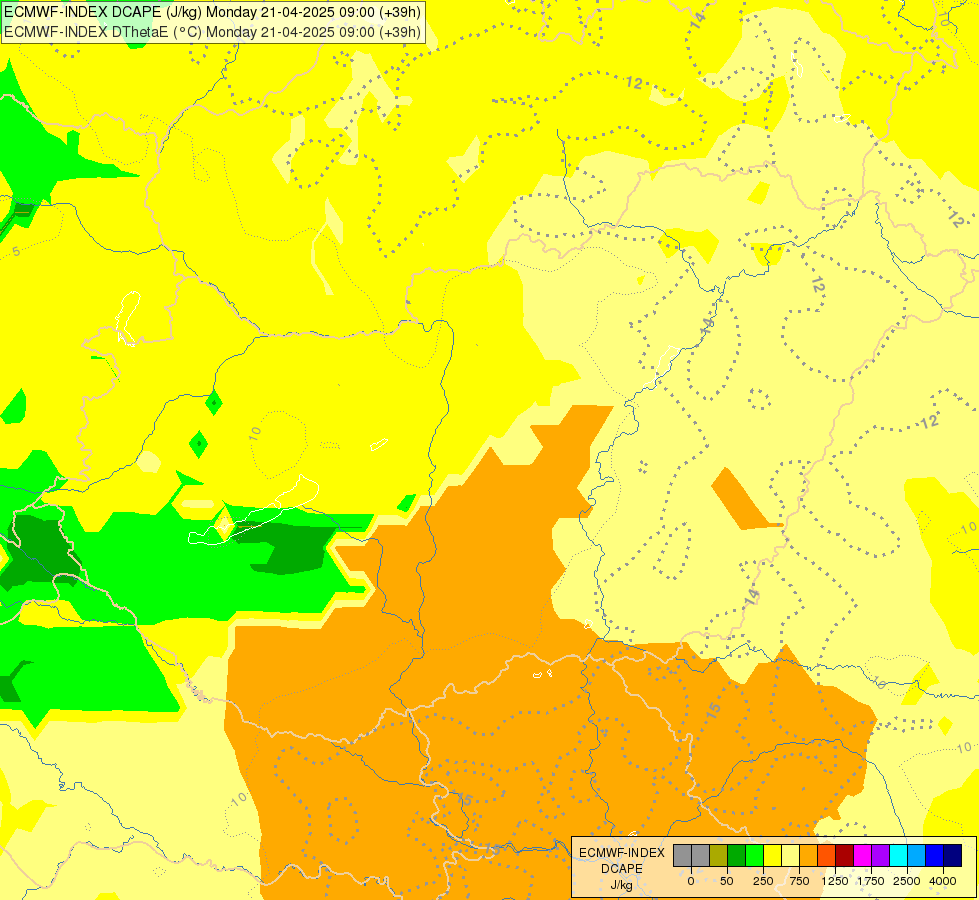This screenshot has height=900, width=979.
Task: Click the legend value label 2500
Action: 907,881
